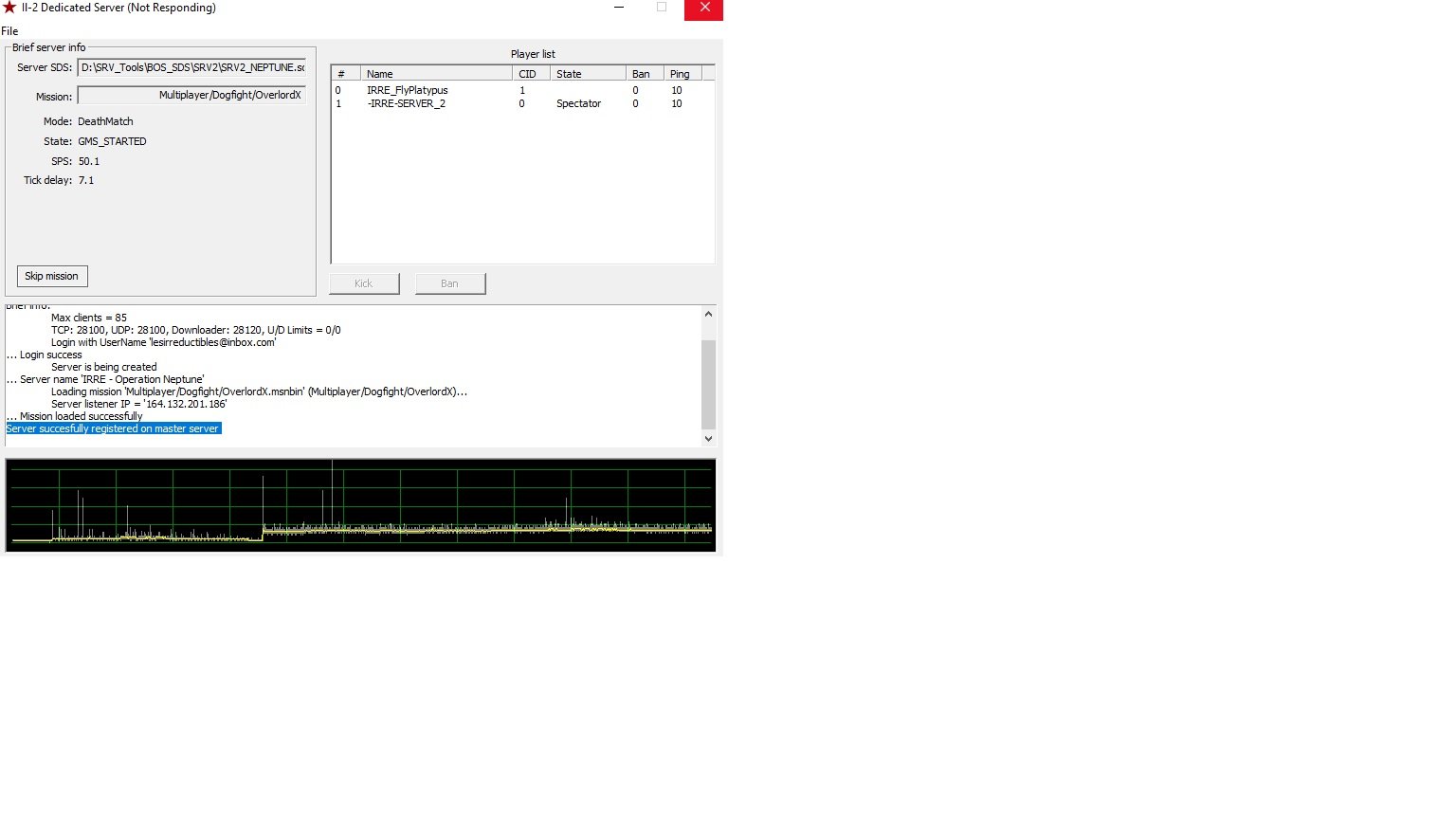This screenshot has width=1456, height=819.
Task: Click the log scrollbar thumb
Action: [708, 384]
